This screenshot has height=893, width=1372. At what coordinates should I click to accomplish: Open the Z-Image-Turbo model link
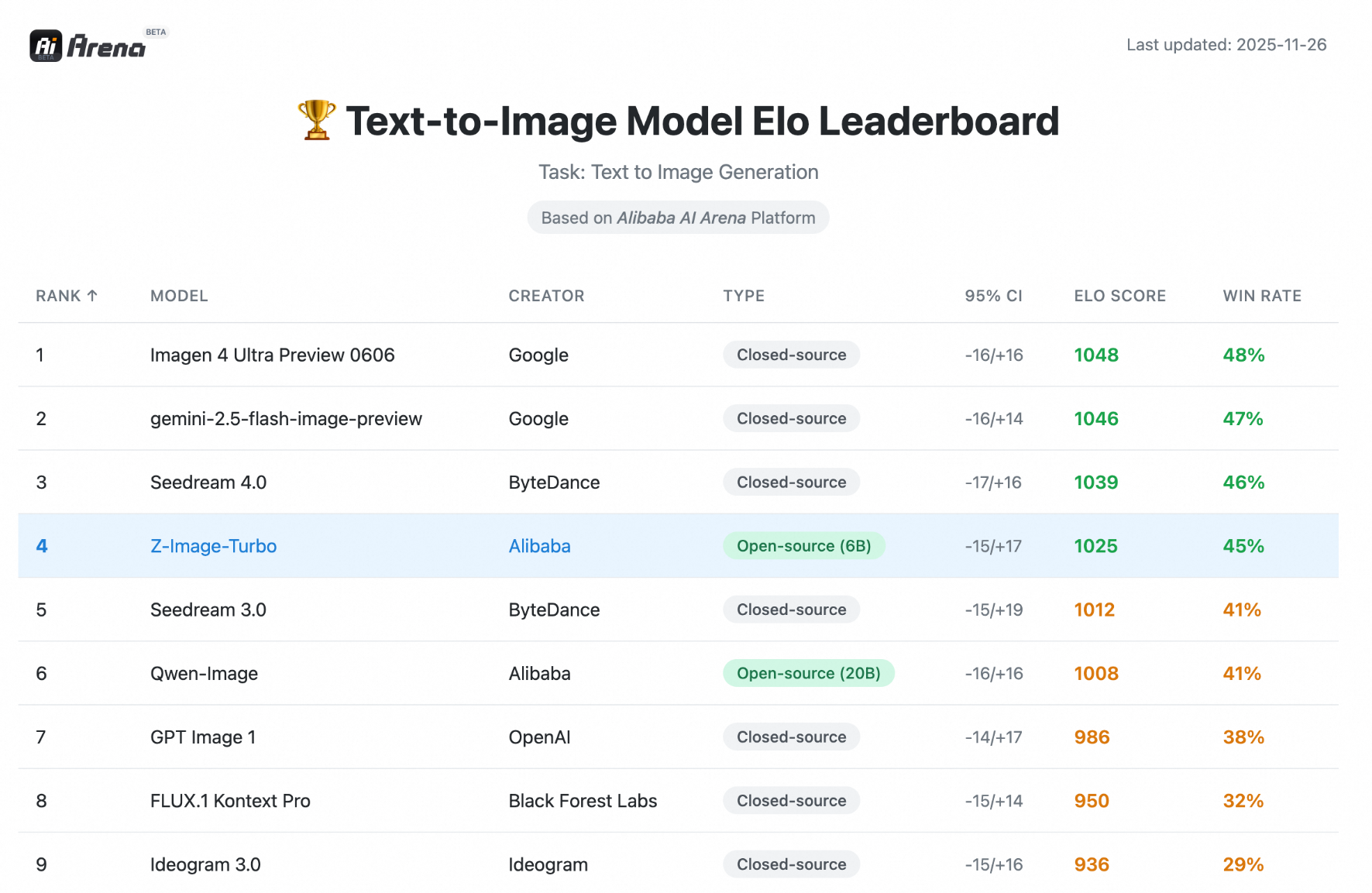[213, 546]
